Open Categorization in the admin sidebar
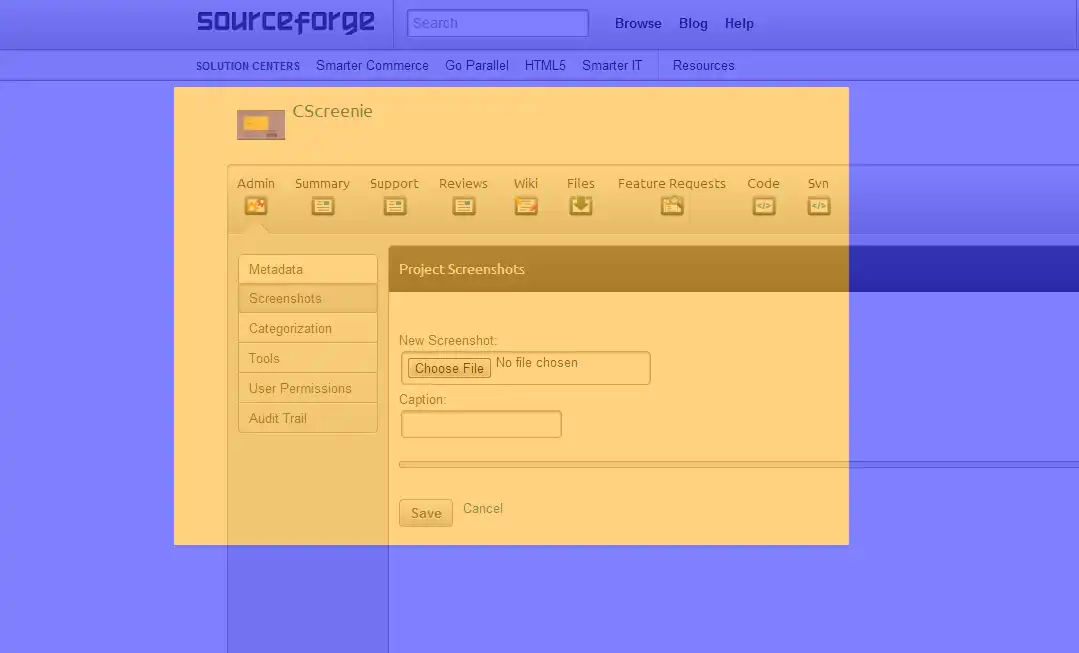The width and height of the screenshot is (1079, 653). 308,328
